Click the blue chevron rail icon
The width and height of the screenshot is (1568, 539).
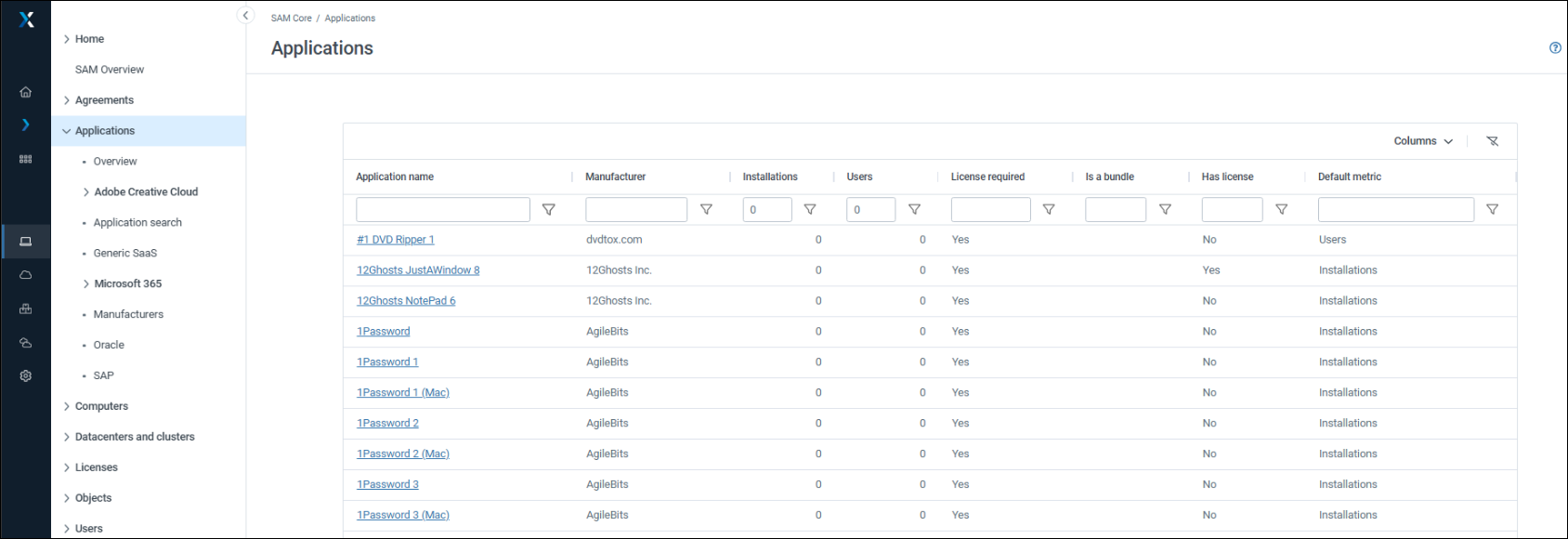(26, 125)
